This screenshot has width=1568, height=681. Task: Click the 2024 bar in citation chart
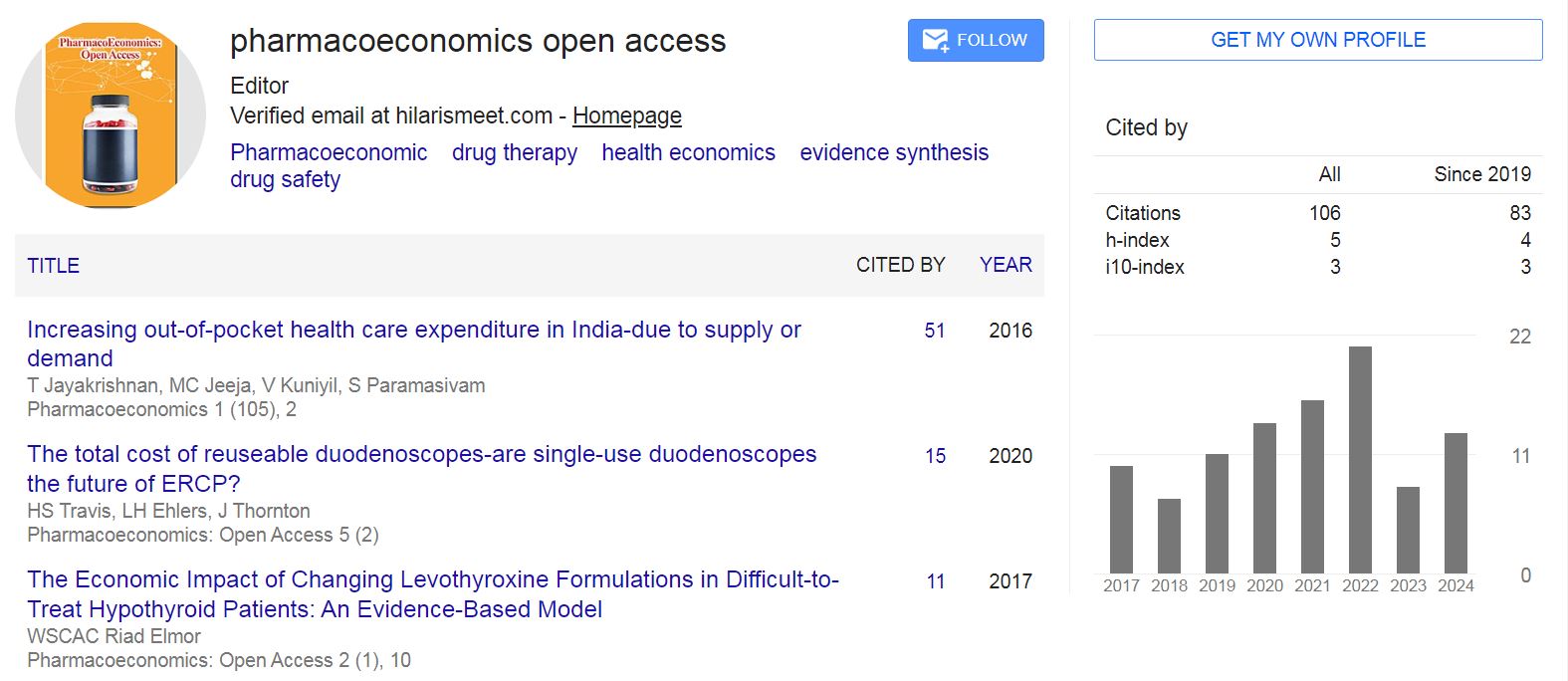(x=1456, y=503)
